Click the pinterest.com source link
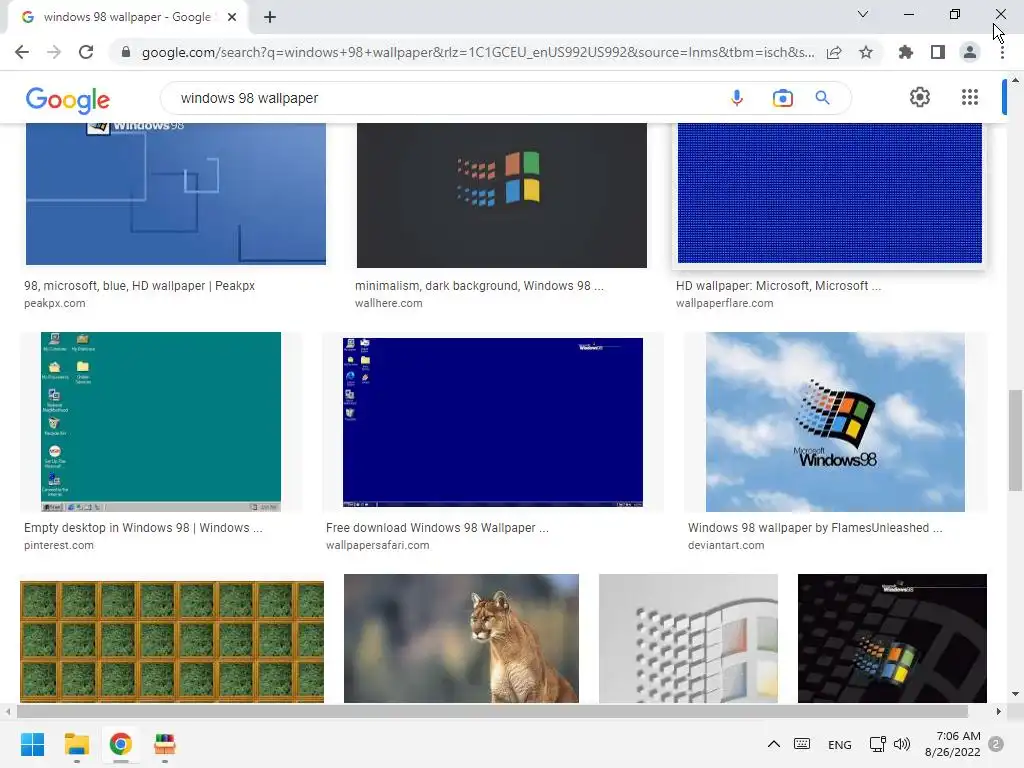This screenshot has width=1024, height=768. [x=59, y=545]
